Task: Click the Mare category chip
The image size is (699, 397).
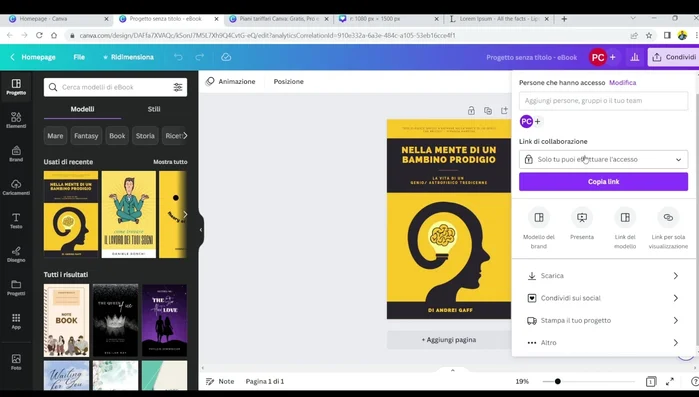Action: point(55,136)
